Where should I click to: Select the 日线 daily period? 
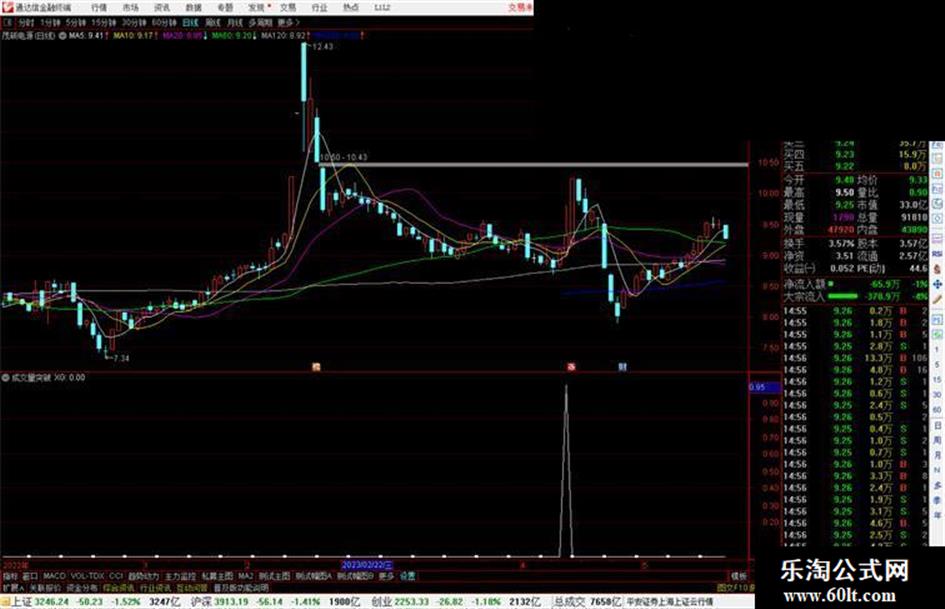click(x=190, y=23)
